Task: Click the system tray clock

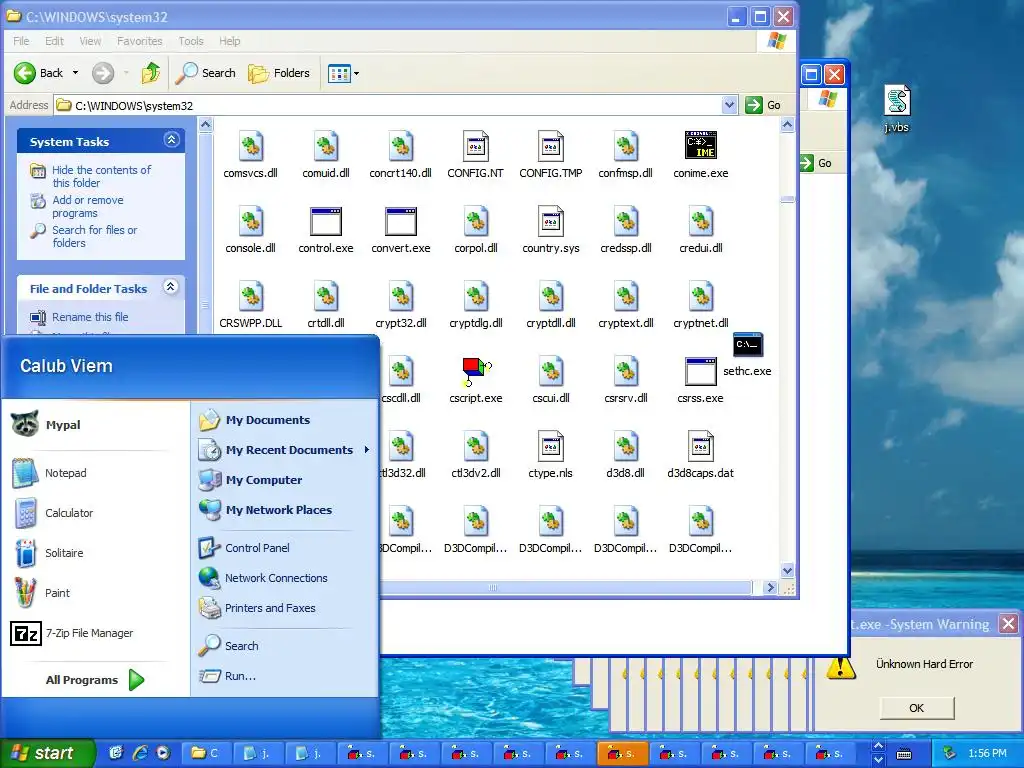Action: pyautogui.click(x=987, y=753)
